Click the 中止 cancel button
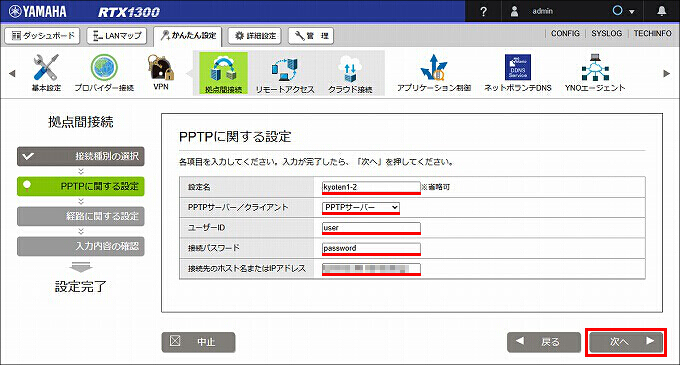Image resolution: width=680 pixels, height=365 pixels. coord(199,342)
